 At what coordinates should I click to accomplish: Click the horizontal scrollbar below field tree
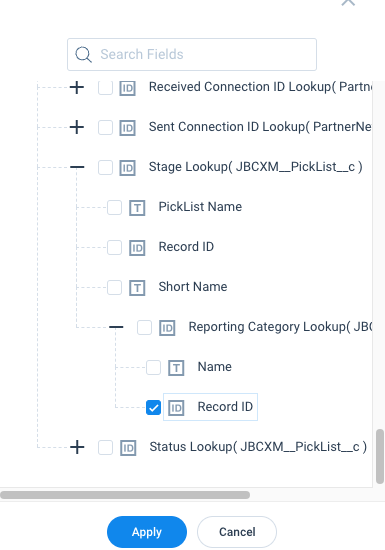(125, 495)
